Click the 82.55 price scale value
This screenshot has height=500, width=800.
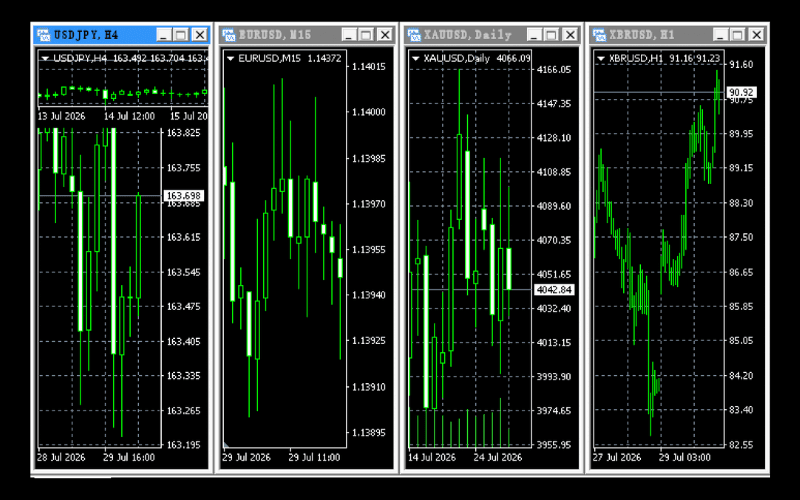pos(741,445)
